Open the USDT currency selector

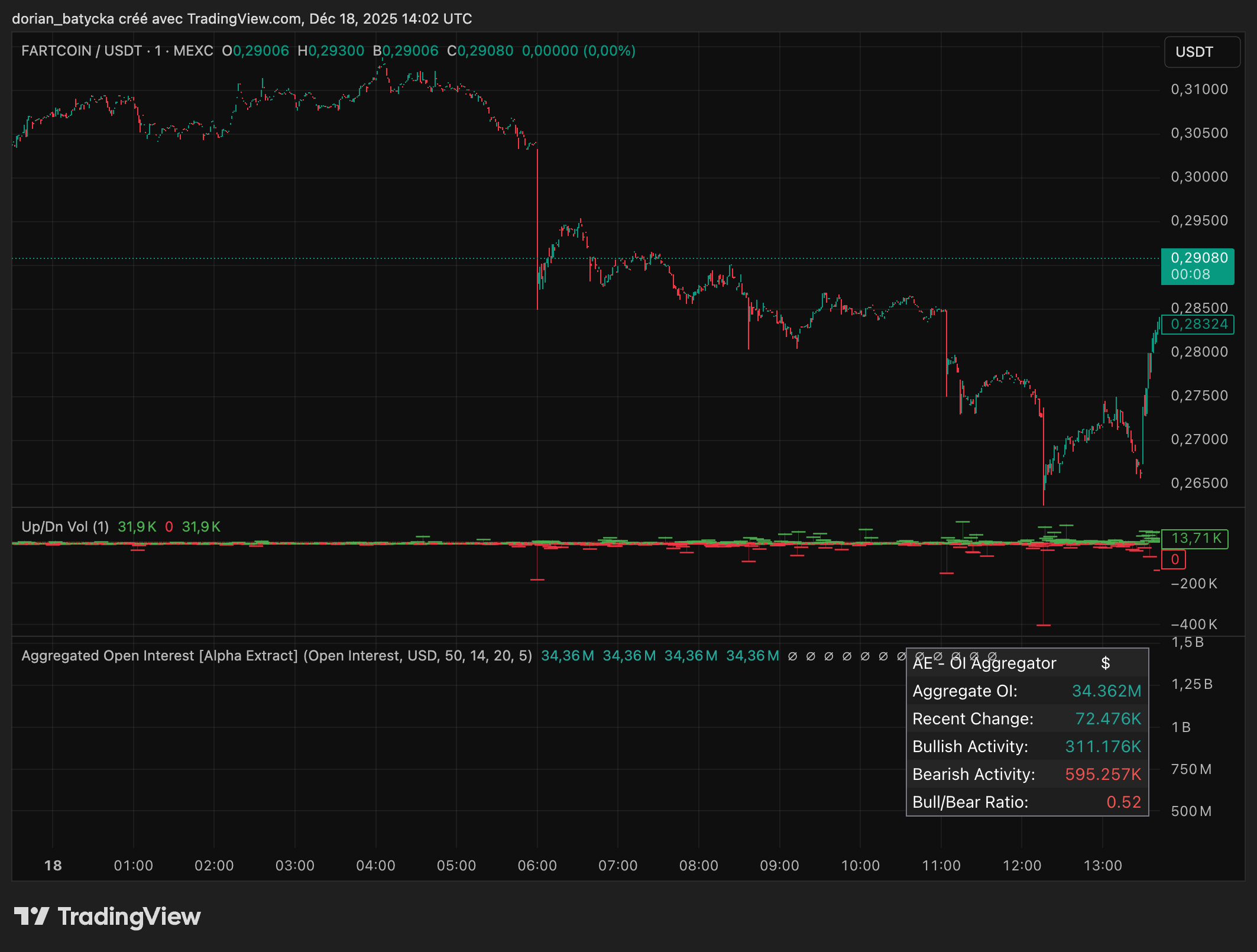click(x=1201, y=52)
